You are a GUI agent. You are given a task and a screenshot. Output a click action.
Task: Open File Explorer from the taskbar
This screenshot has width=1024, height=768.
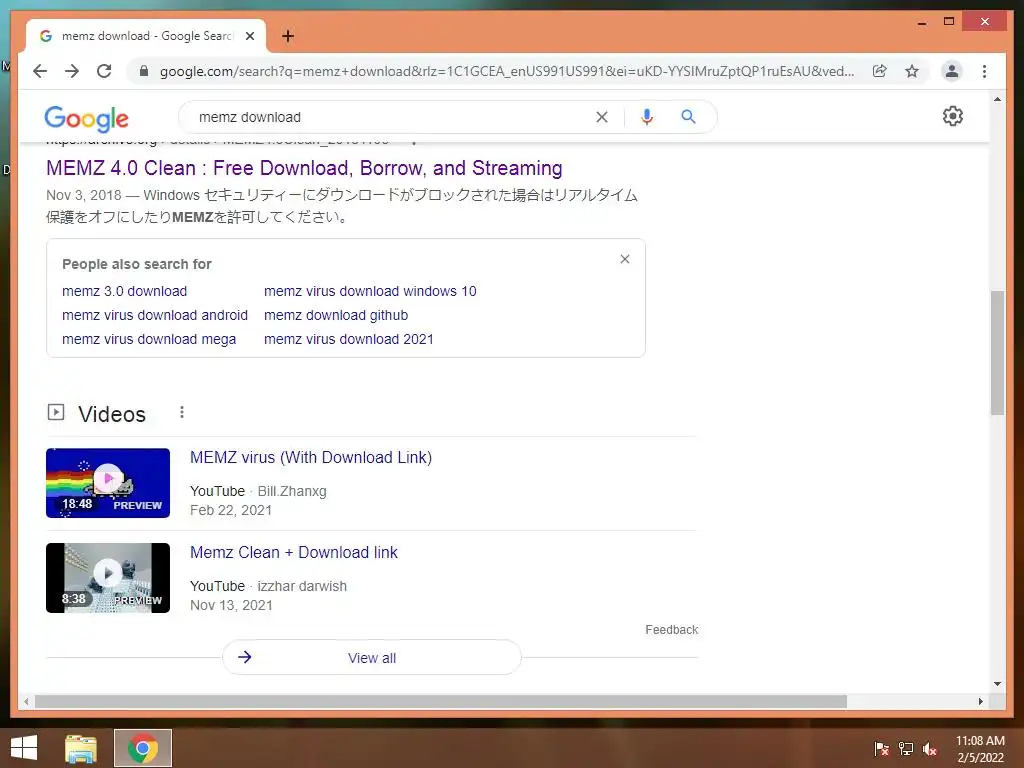coord(81,748)
